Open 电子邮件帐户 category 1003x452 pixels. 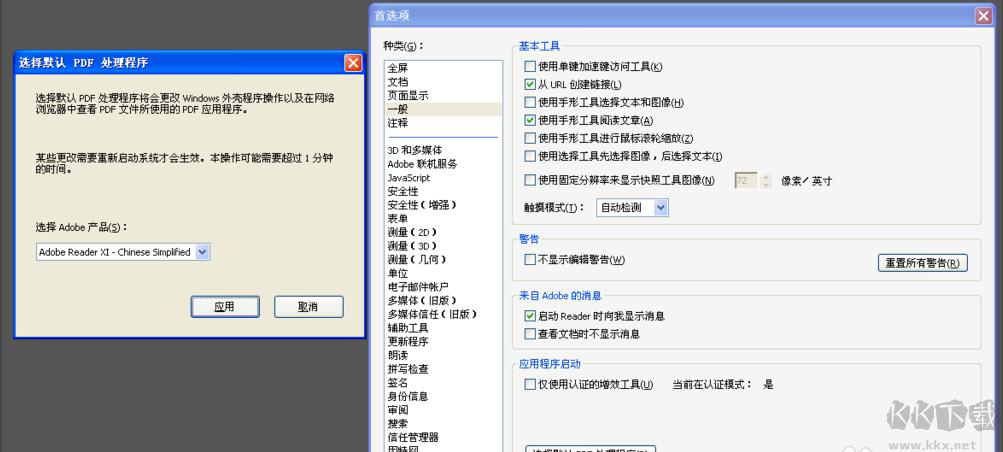coord(418,287)
